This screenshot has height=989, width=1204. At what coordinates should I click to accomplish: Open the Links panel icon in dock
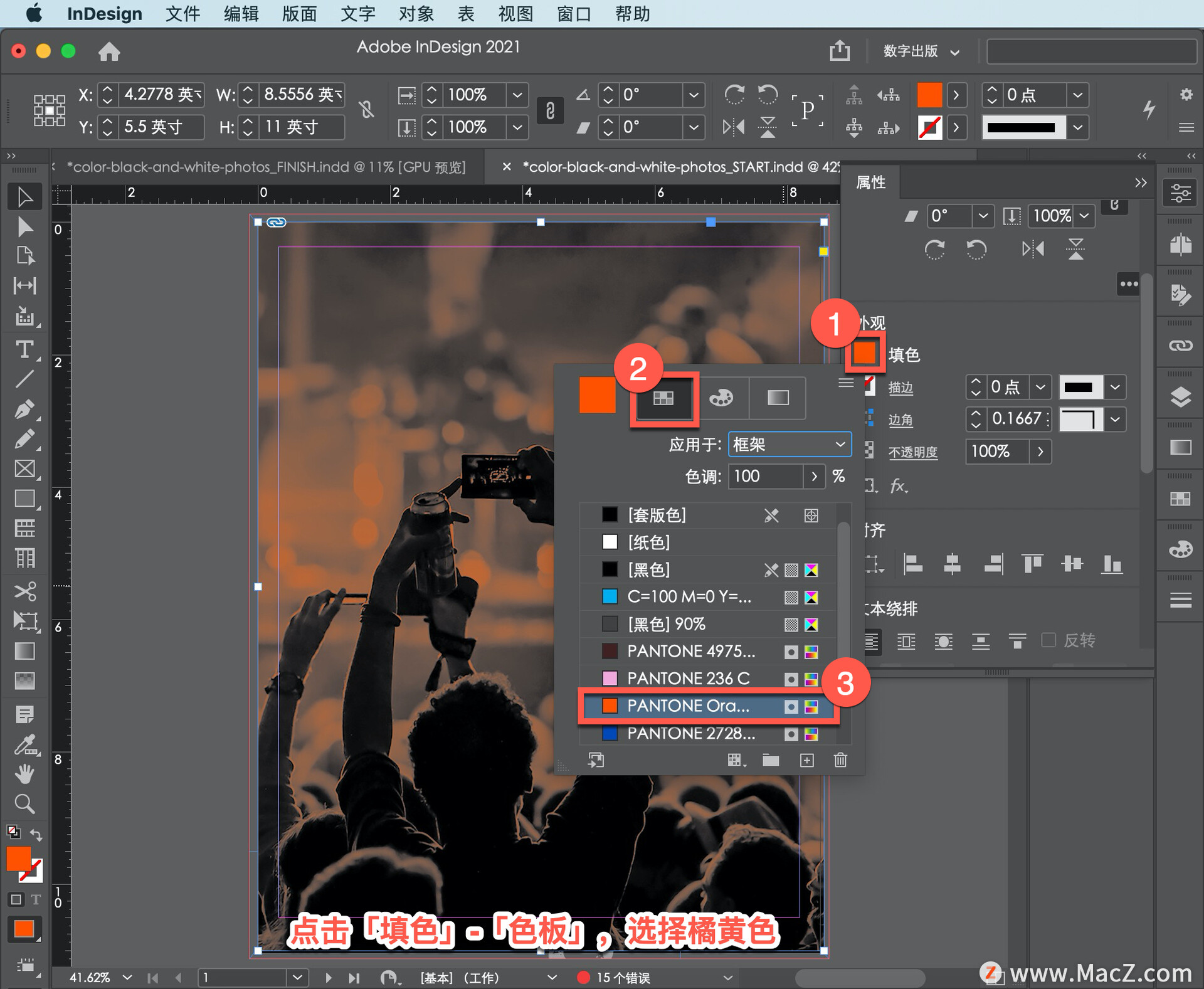(1181, 346)
